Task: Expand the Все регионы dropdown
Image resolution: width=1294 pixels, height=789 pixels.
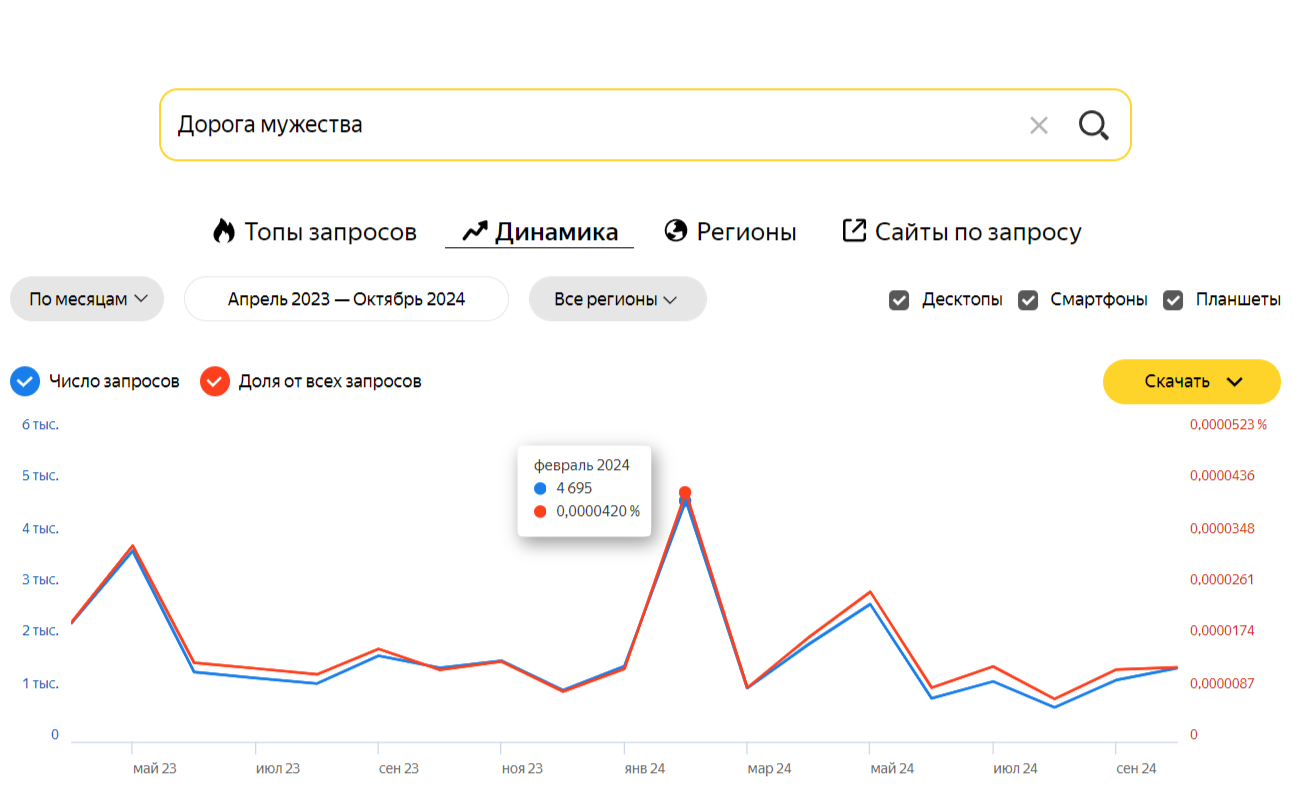Action: [617, 299]
